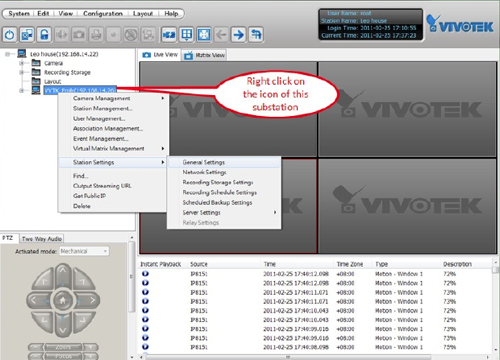Click the blue forward arrow icon

tap(239, 34)
